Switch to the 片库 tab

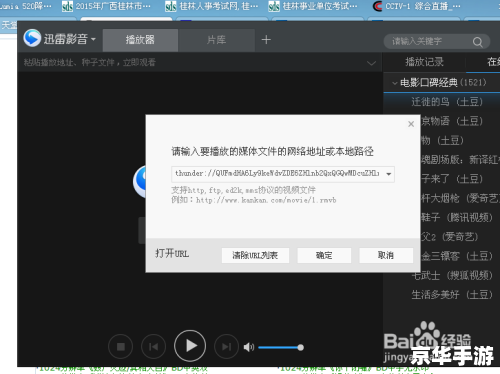point(216,40)
